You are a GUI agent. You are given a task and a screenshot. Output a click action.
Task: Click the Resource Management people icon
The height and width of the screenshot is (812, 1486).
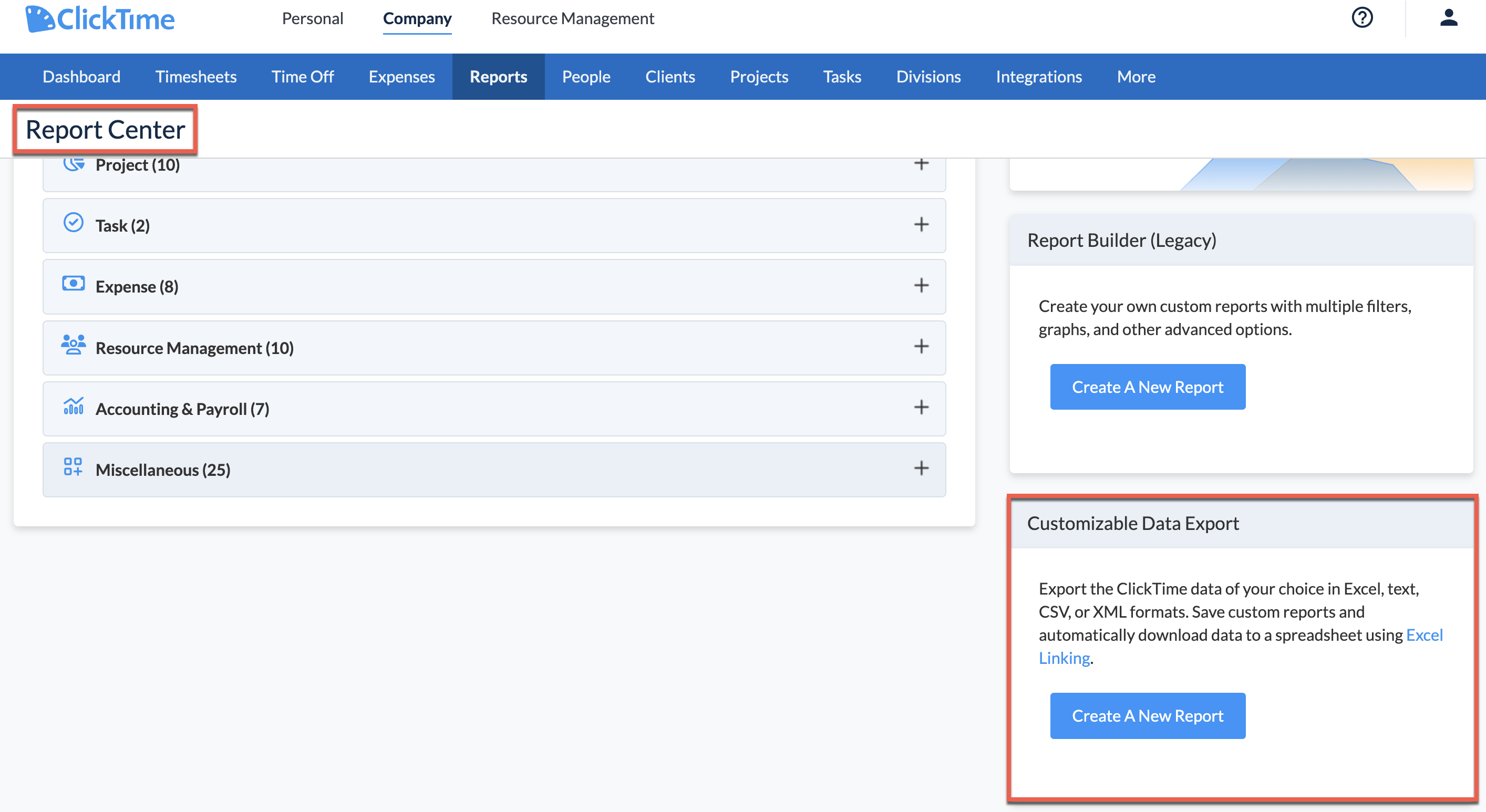click(x=73, y=345)
